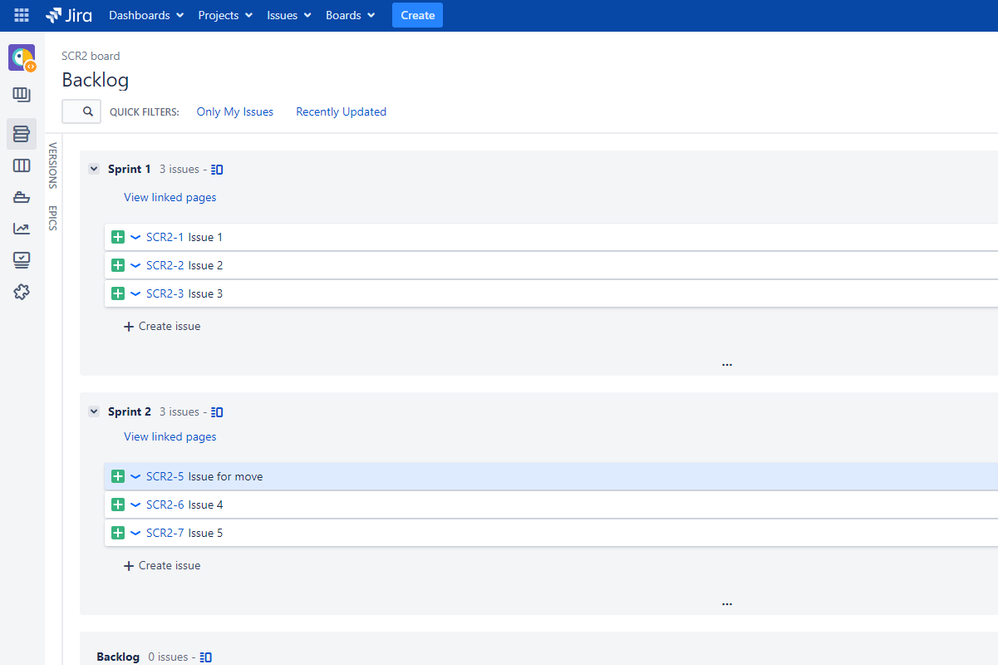The image size is (998, 665).
Task: Open the Add-ons puzzle icon
Action: pyautogui.click(x=22, y=292)
